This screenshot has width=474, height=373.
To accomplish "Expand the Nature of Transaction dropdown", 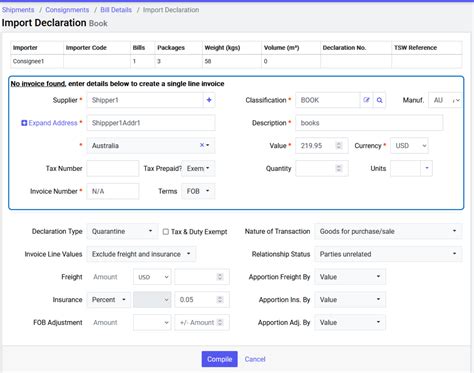I will click(388, 231).
